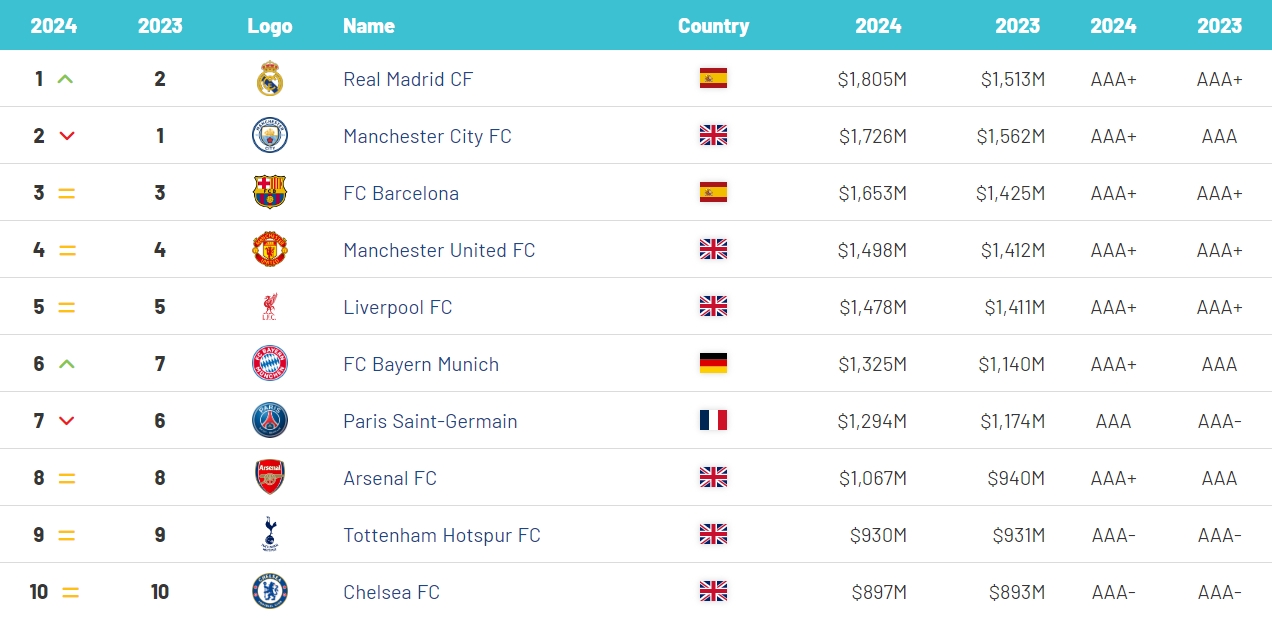Click the Arsenal FC cannon crest
Screen dimensions: 1272x620
coord(270,478)
